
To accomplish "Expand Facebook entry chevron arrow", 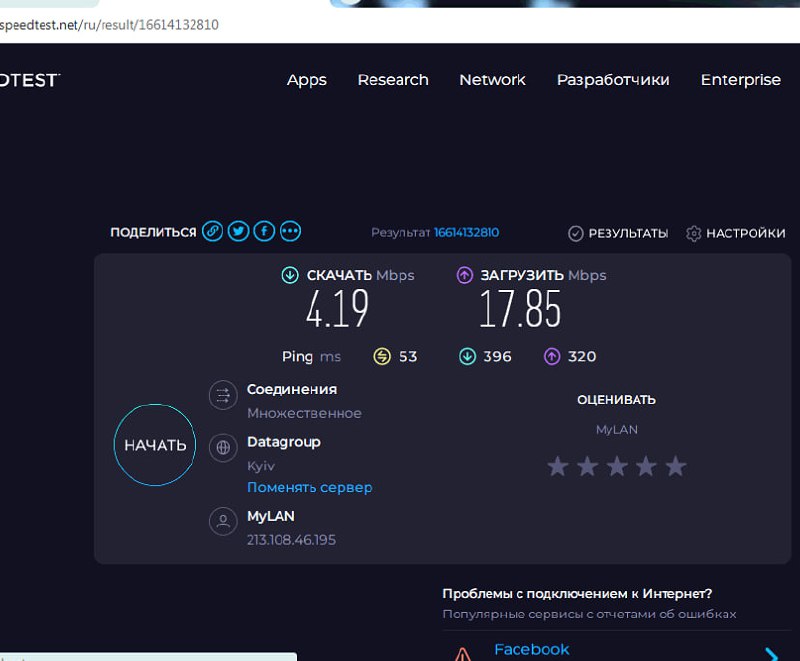I will (772, 654).
